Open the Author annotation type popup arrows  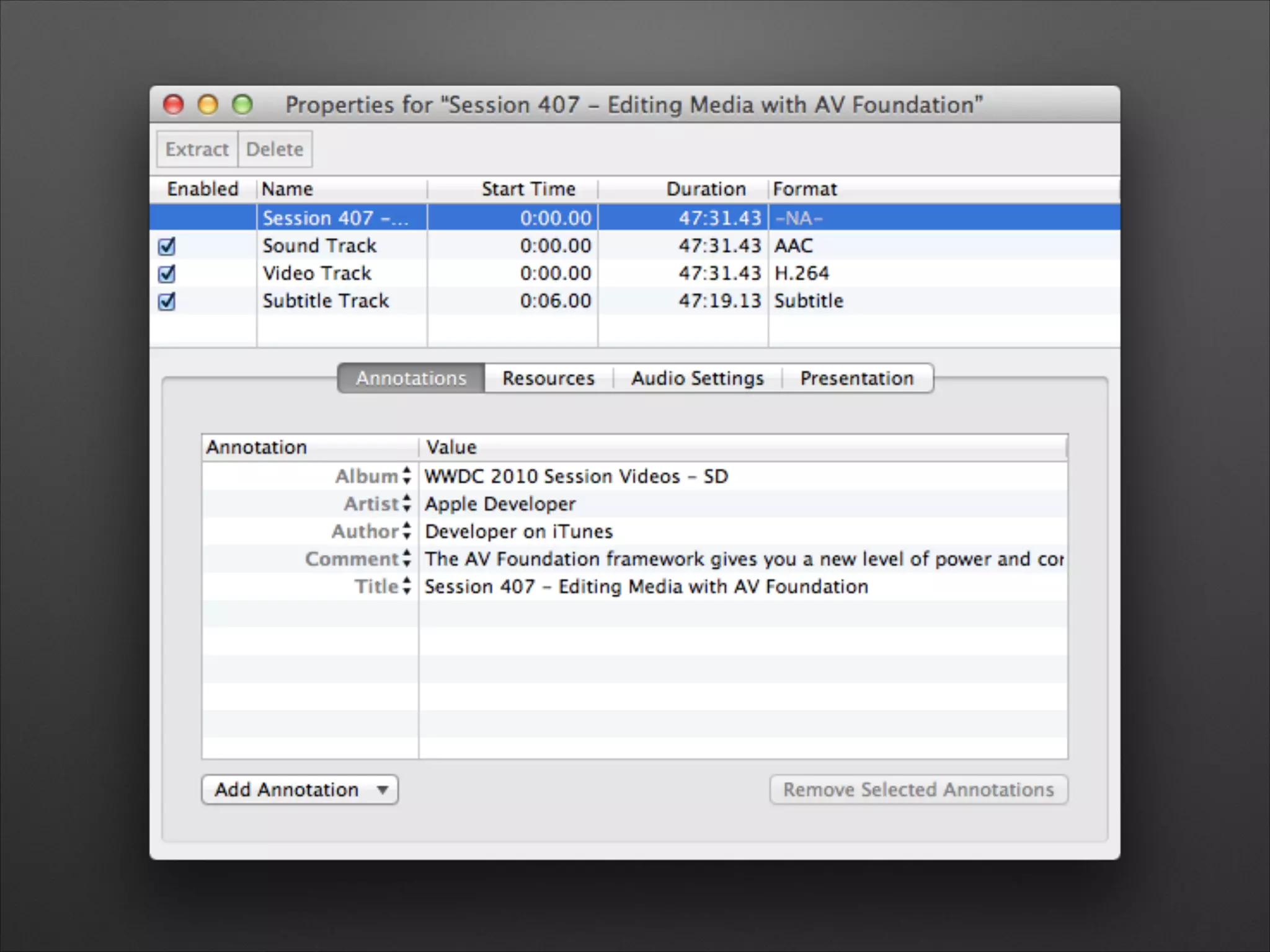point(406,531)
